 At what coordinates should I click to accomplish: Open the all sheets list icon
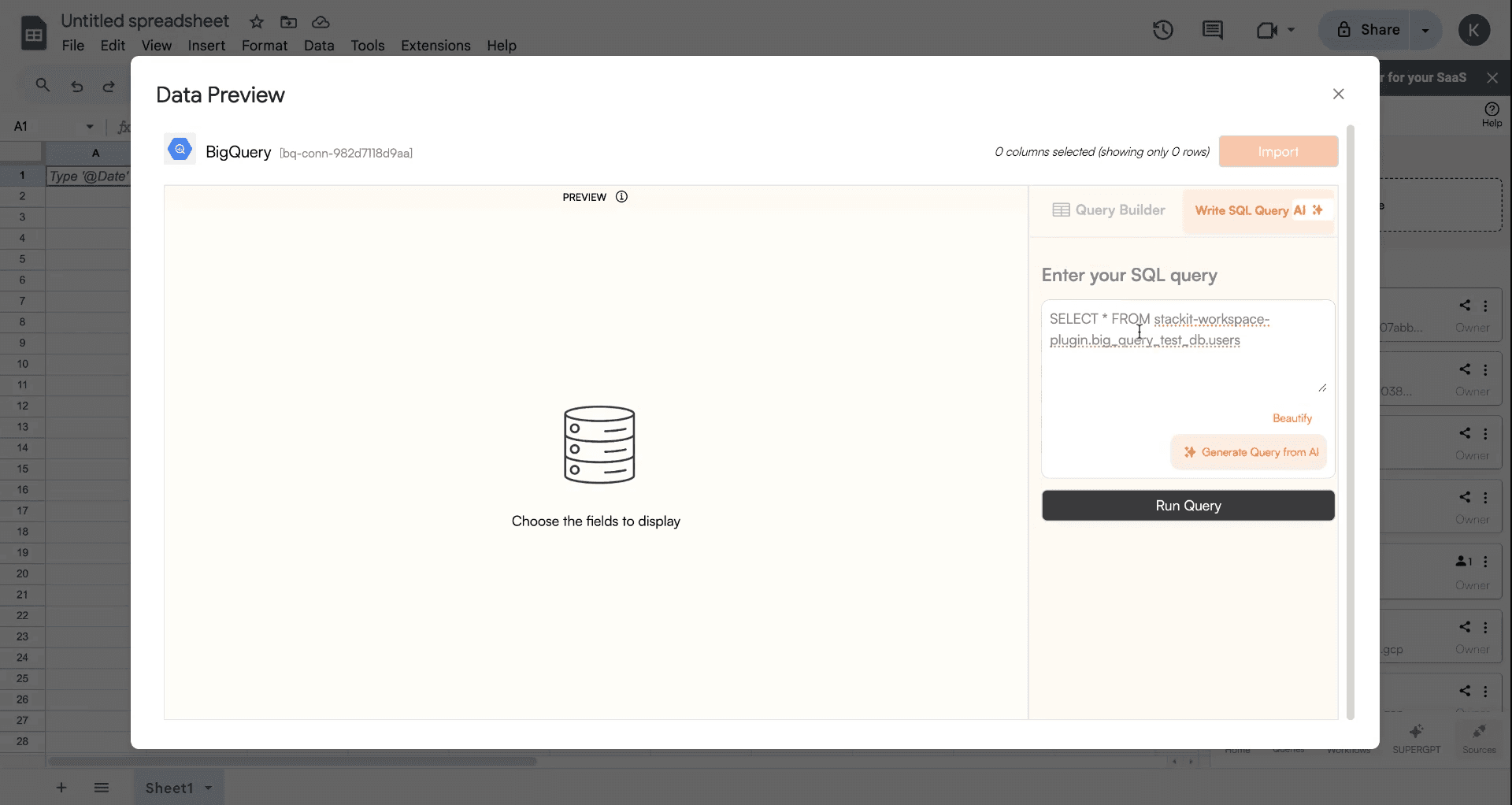102,788
